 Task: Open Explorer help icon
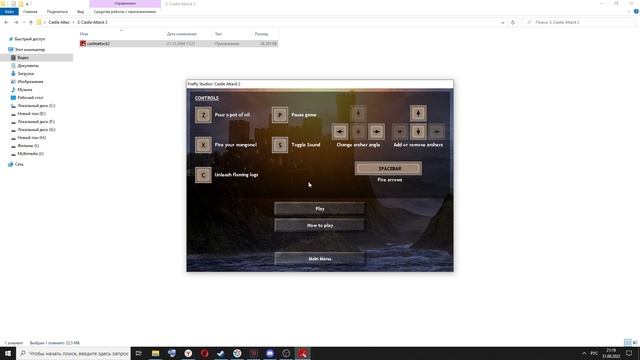636,12
